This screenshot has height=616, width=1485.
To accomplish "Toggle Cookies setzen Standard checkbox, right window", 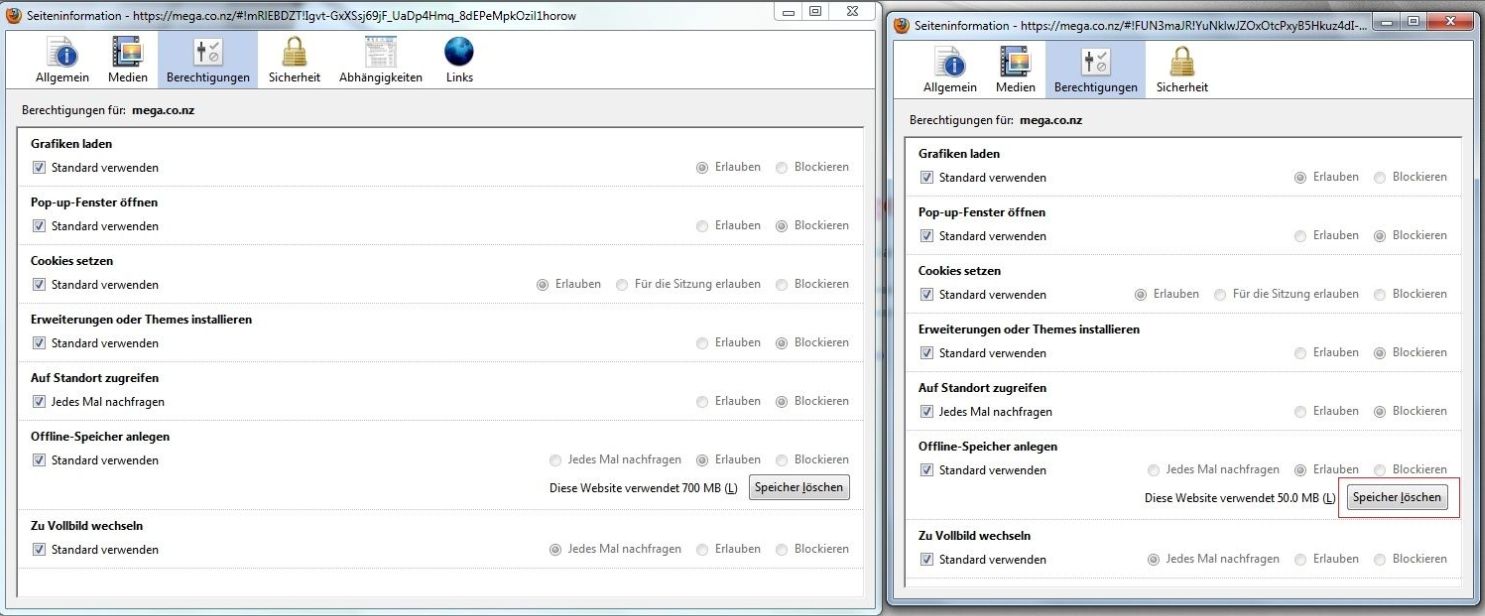I will click(928, 295).
